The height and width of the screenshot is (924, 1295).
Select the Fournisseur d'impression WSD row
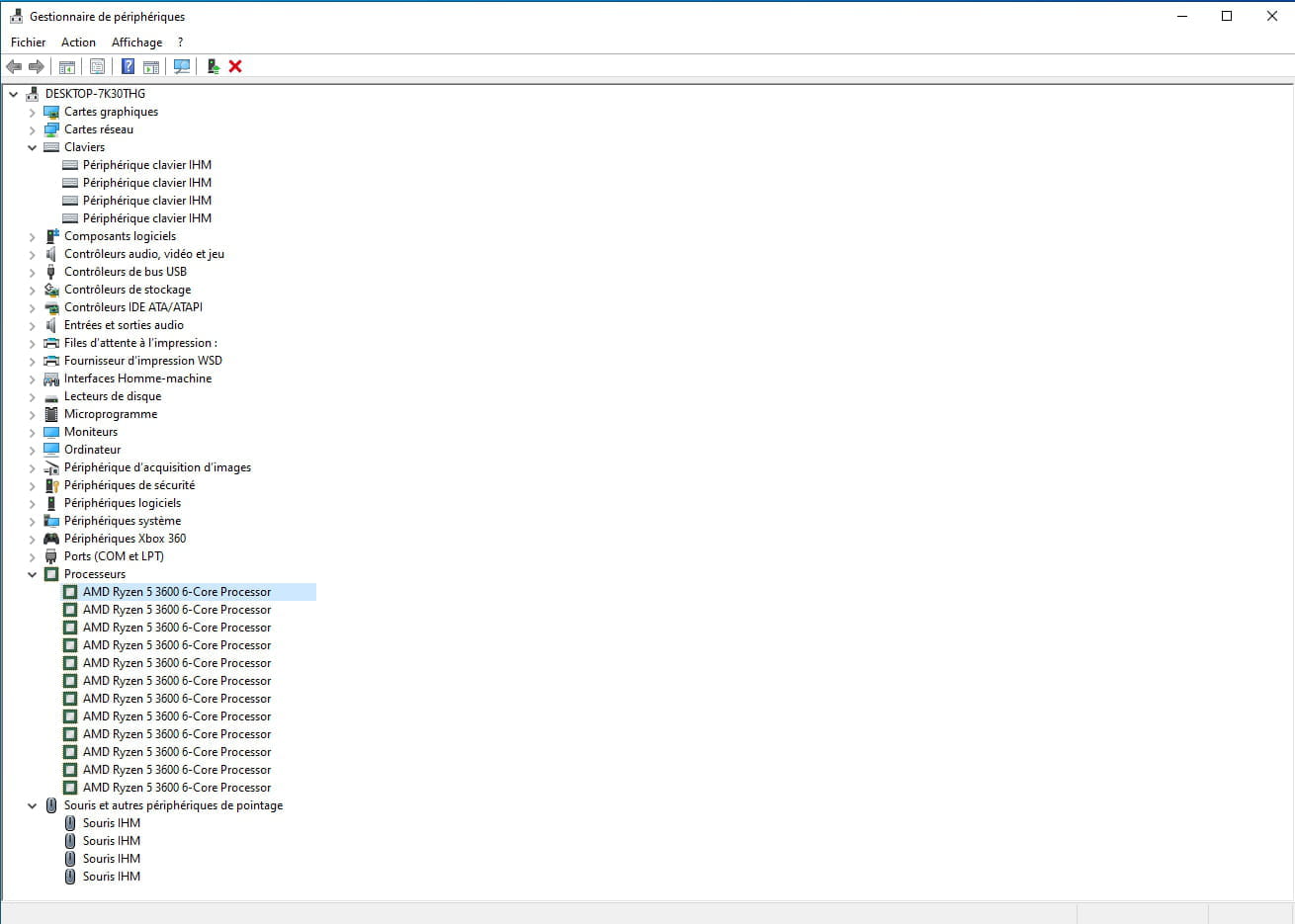143,361
